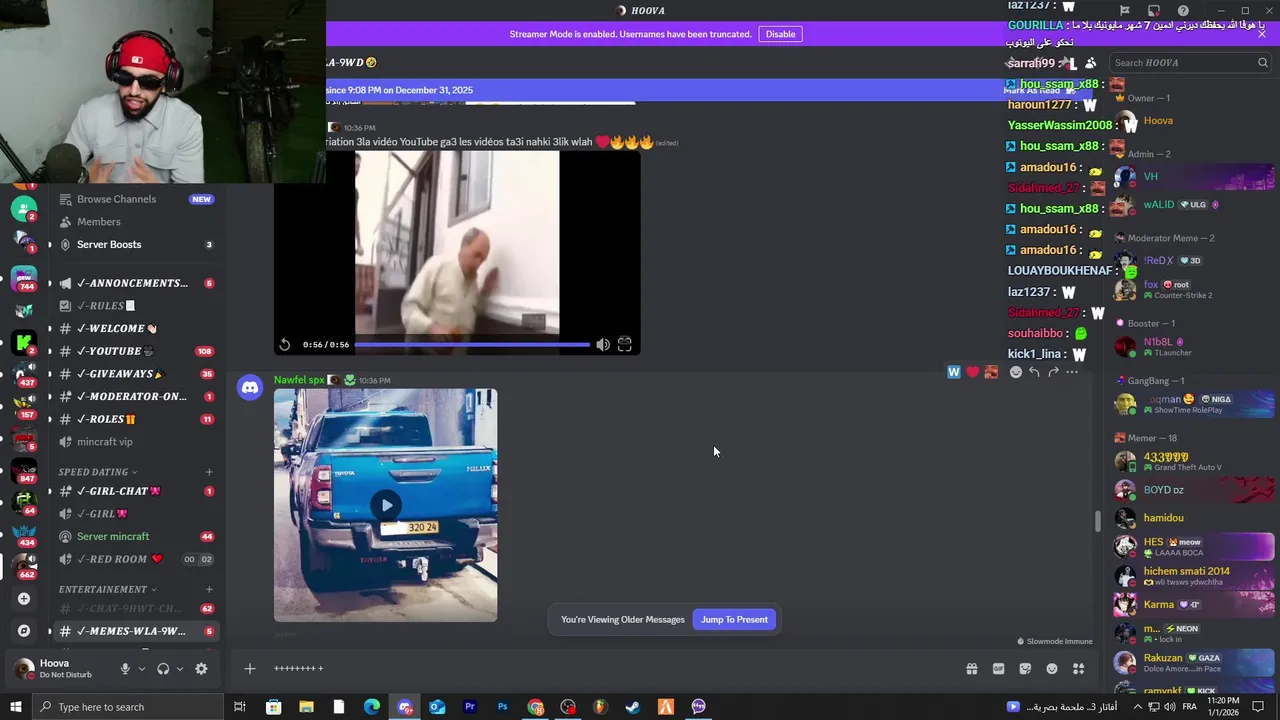This screenshot has height=720, width=1280.
Task: Deafen using the headphones icon
Action: (163, 669)
